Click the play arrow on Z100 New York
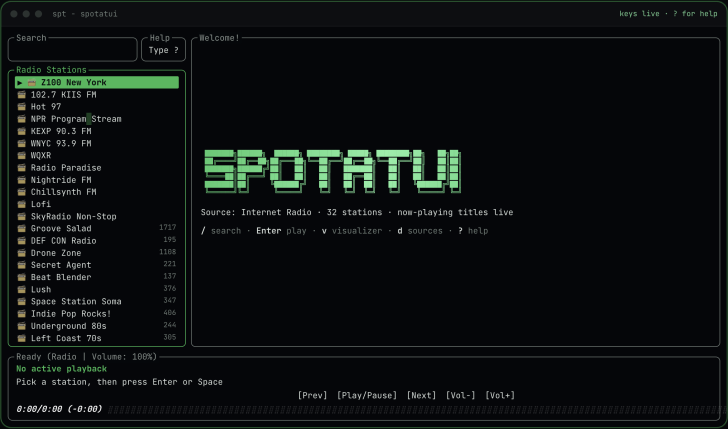728x429 pixels. click(x=20, y=83)
